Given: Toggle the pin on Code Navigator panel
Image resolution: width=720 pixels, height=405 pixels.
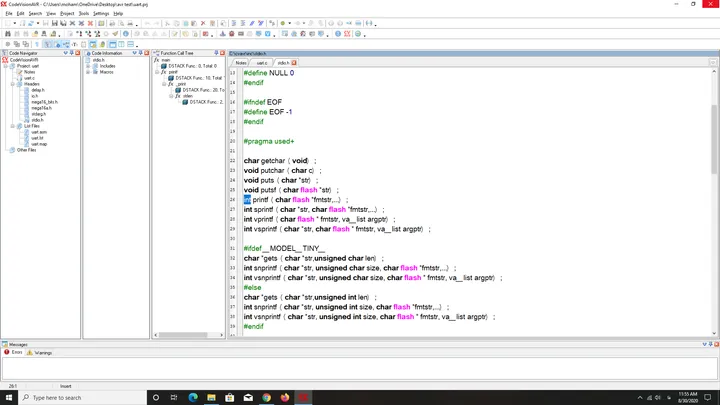Looking at the screenshot, I should tap(72, 53).
